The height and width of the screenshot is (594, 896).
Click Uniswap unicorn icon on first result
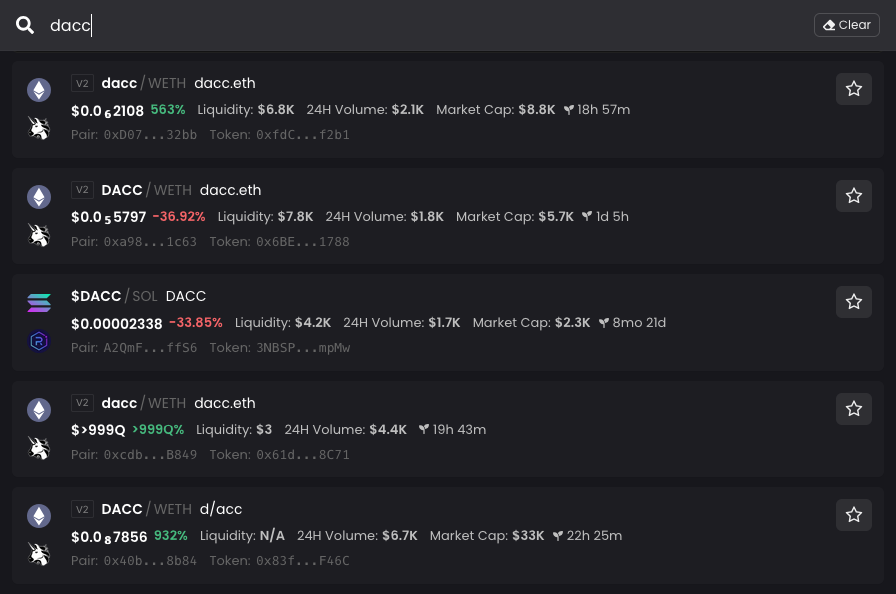[x=39, y=128]
